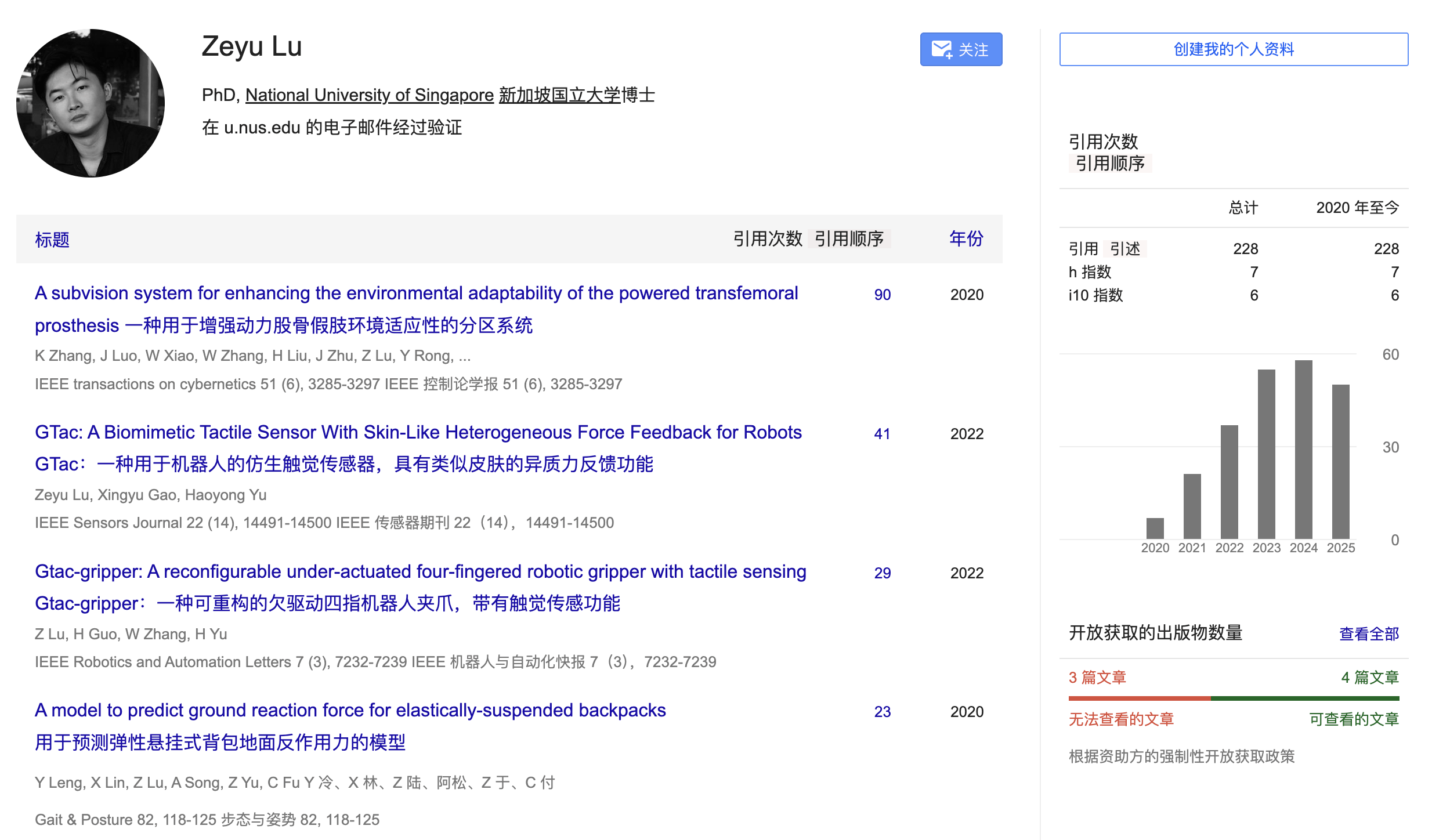Click the follow envelope icon next to 关注
This screenshot has width=1432, height=840.
click(x=942, y=49)
